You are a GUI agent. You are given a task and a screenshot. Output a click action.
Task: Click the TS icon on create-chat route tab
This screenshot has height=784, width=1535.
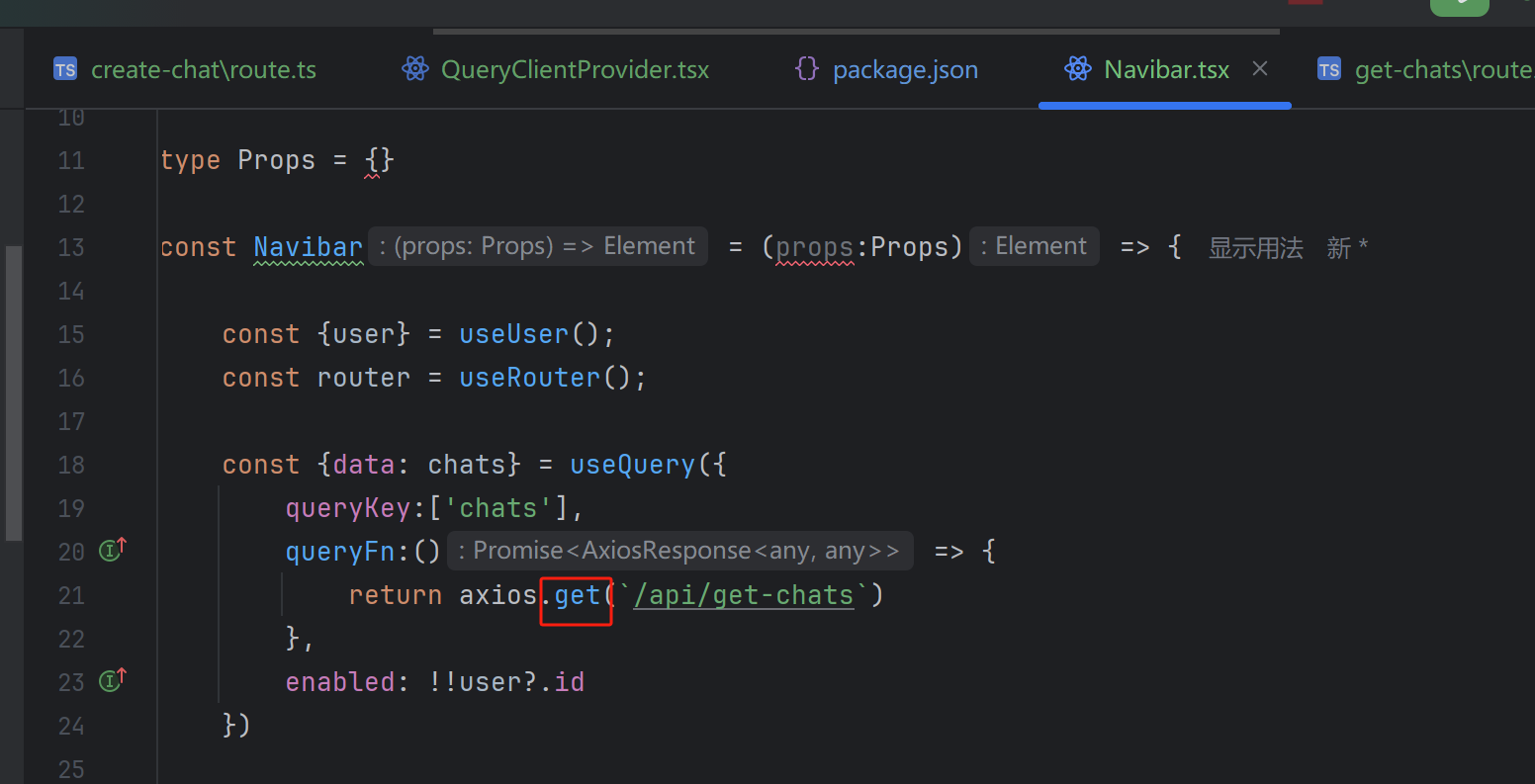(65, 69)
